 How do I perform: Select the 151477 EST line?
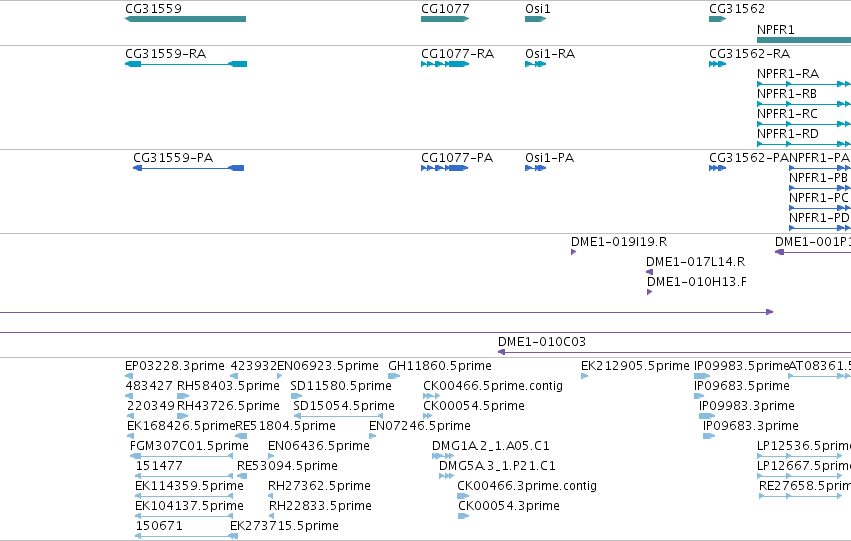[184, 476]
